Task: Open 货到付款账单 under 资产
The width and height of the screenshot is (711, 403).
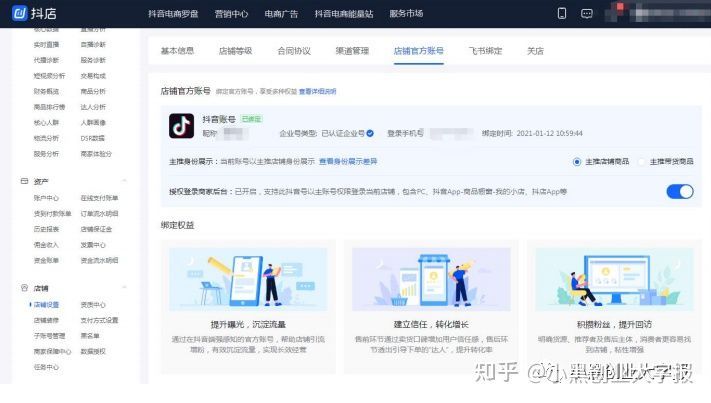Action: 53,214
